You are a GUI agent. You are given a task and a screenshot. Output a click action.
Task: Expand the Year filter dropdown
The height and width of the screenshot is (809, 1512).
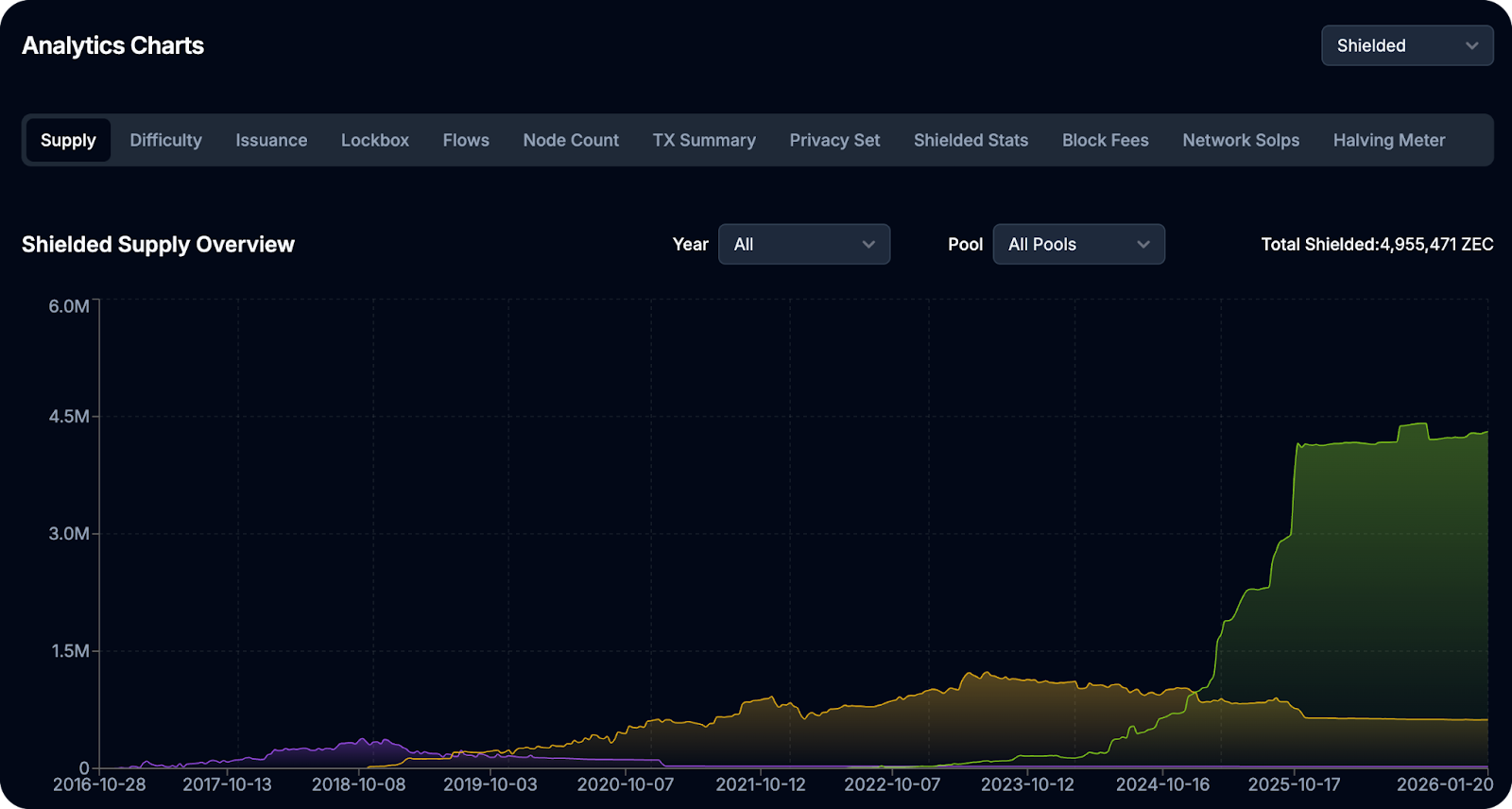[803, 245]
